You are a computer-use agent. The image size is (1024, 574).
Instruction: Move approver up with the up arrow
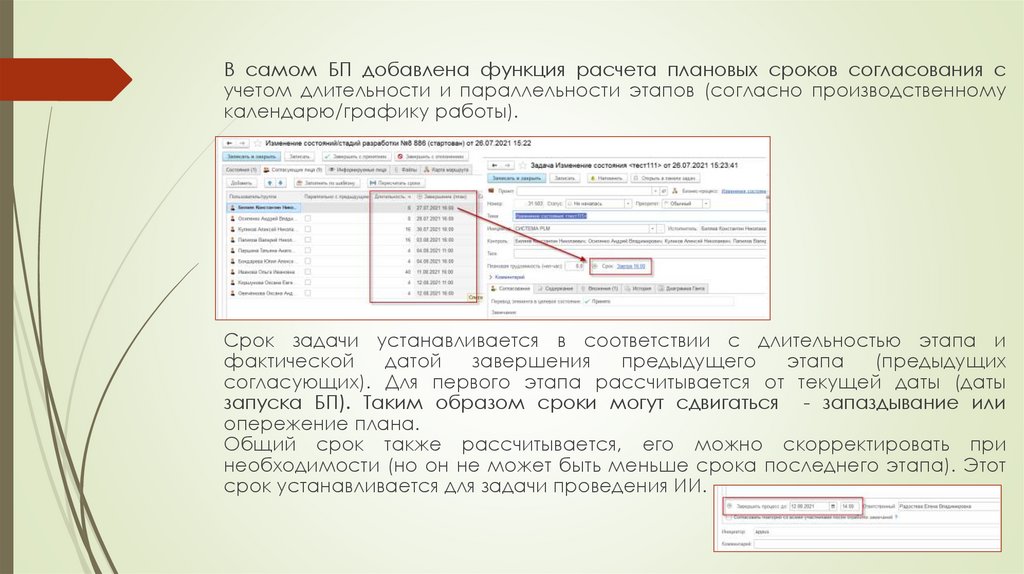point(270,183)
